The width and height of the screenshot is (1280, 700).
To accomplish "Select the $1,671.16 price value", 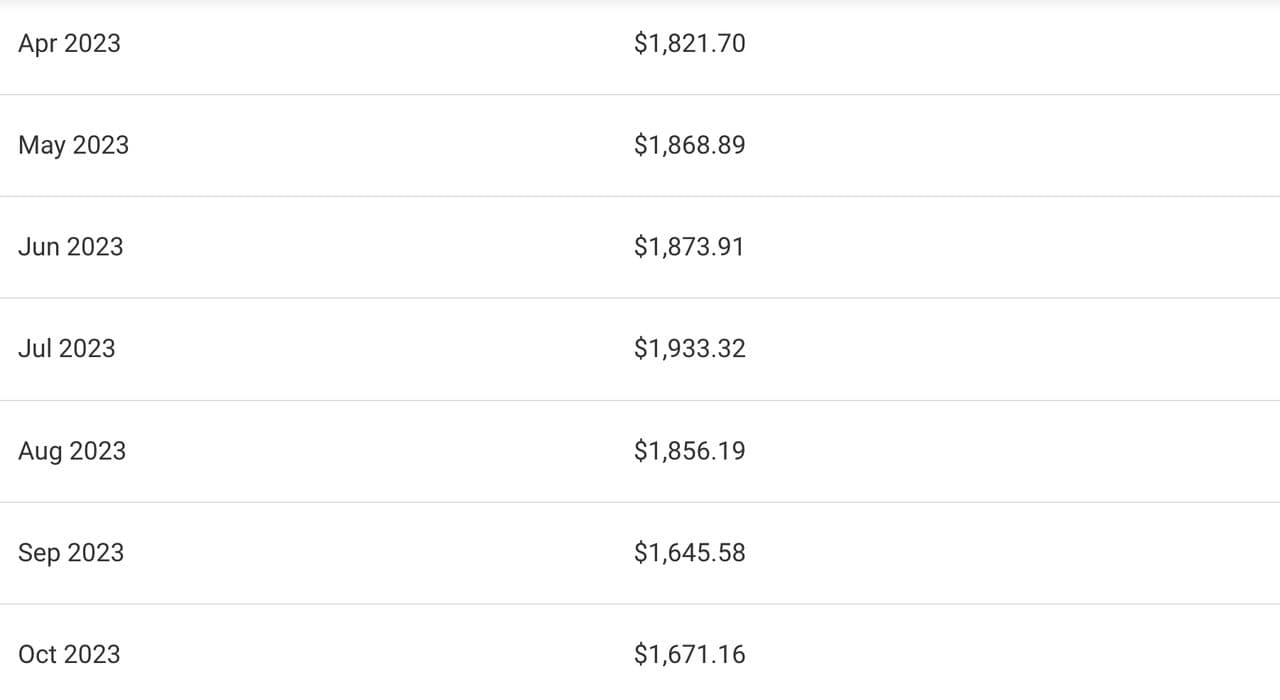I will (x=689, y=655).
